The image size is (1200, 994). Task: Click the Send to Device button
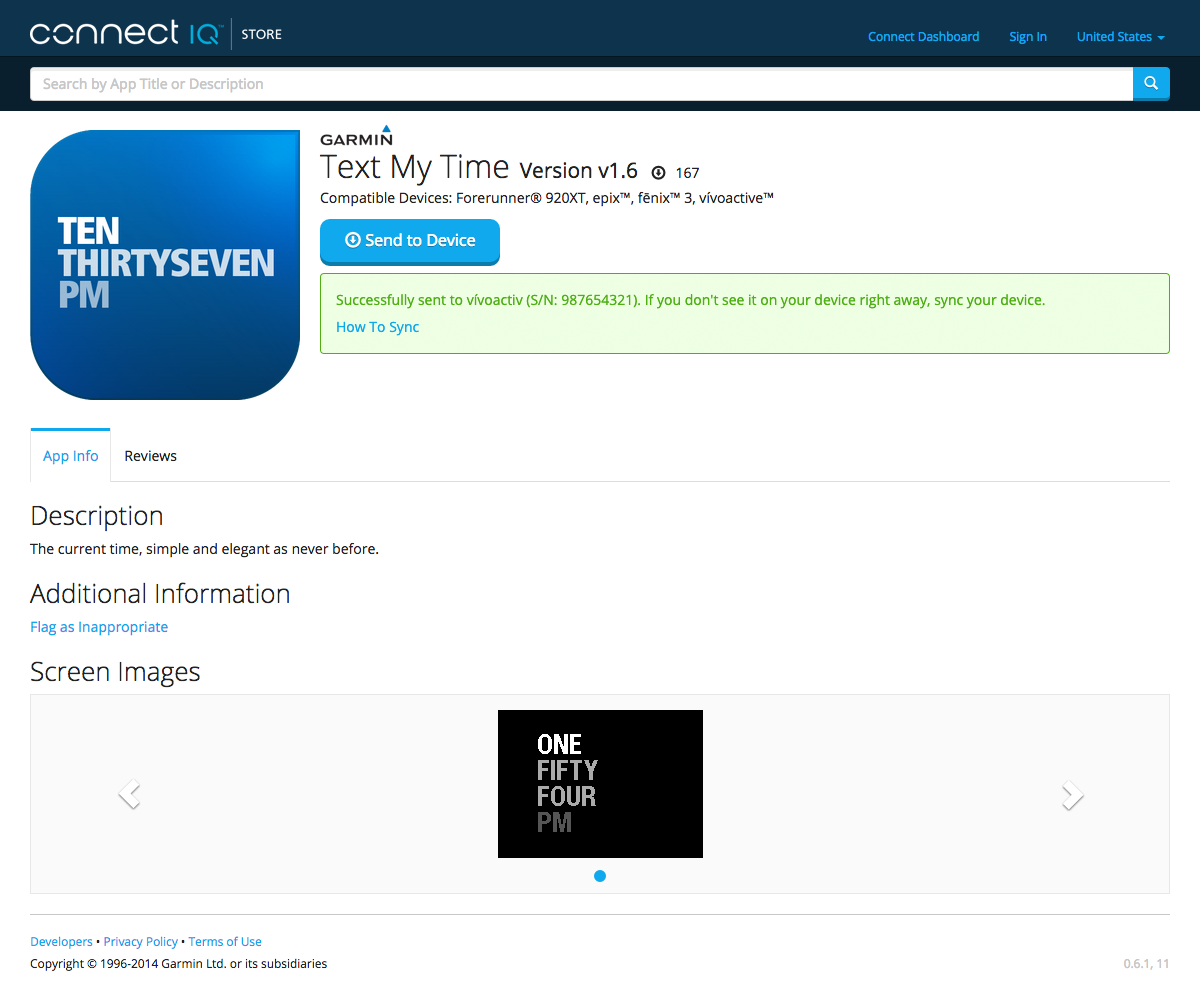410,241
